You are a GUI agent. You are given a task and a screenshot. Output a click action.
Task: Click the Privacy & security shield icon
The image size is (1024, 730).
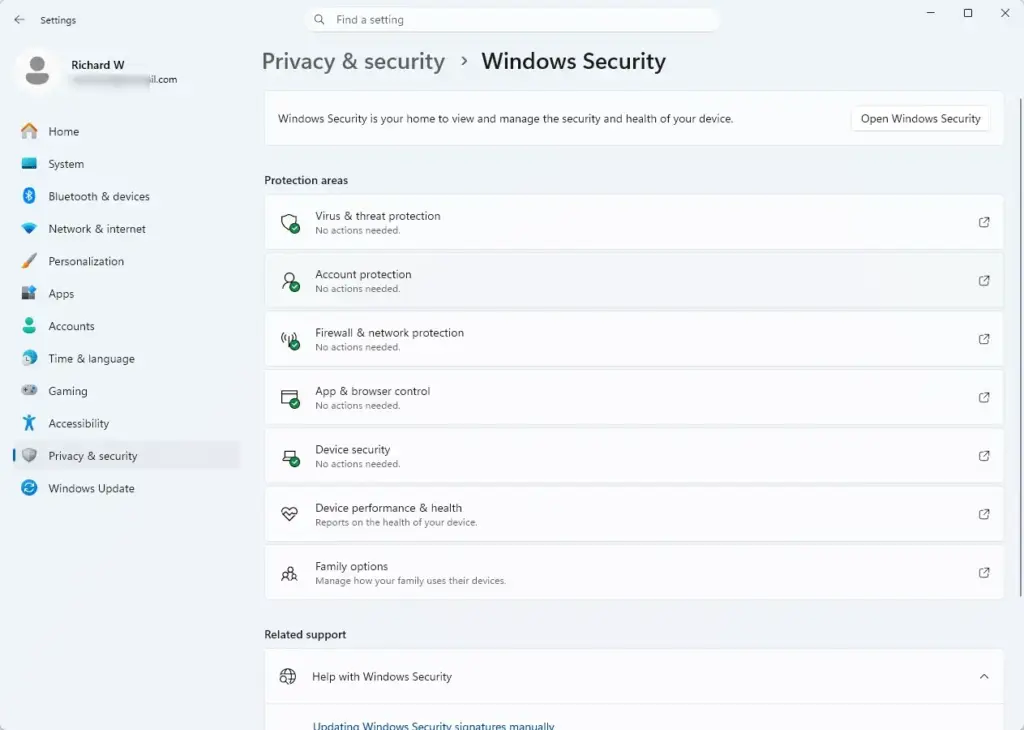pos(29,455)
